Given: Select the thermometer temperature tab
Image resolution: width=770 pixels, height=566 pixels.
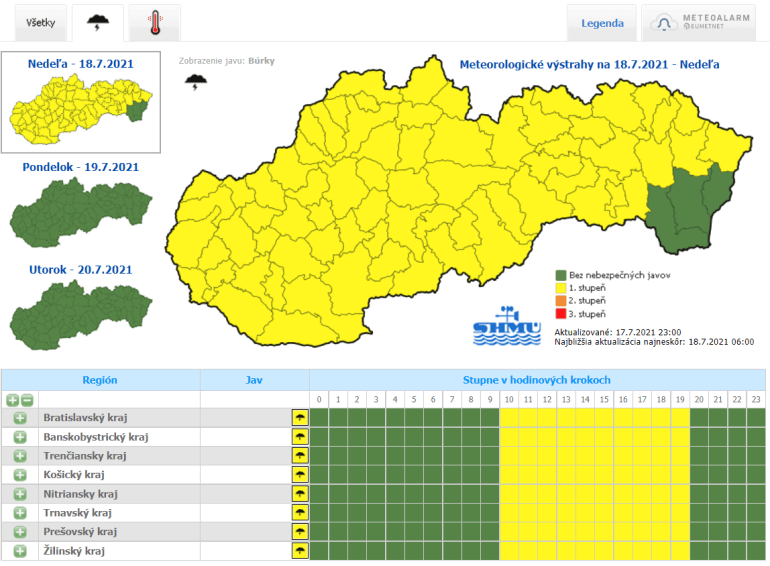Looking at the screenshot, I should coord(155,23).
